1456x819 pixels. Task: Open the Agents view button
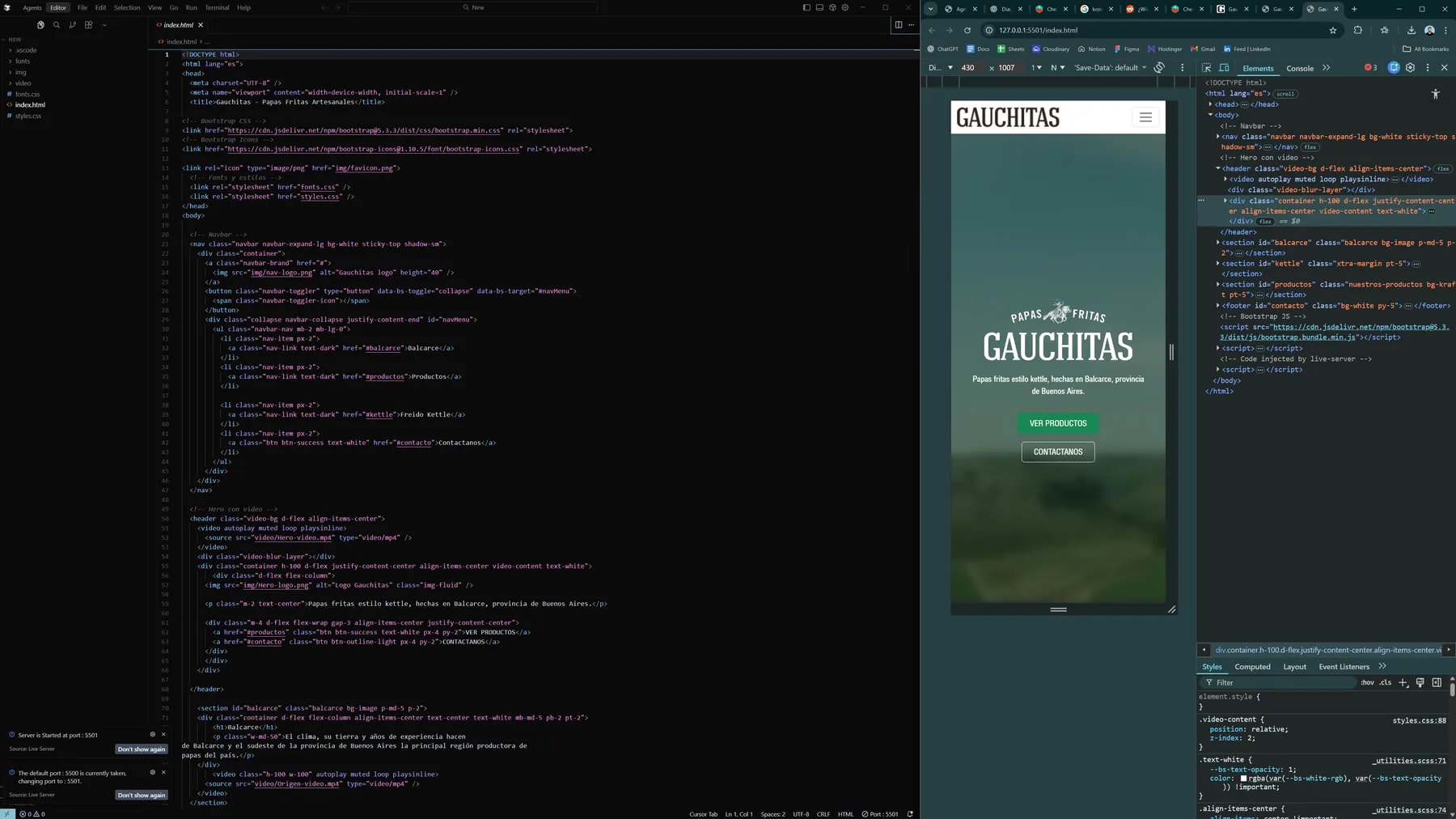(x=32, y=7)
